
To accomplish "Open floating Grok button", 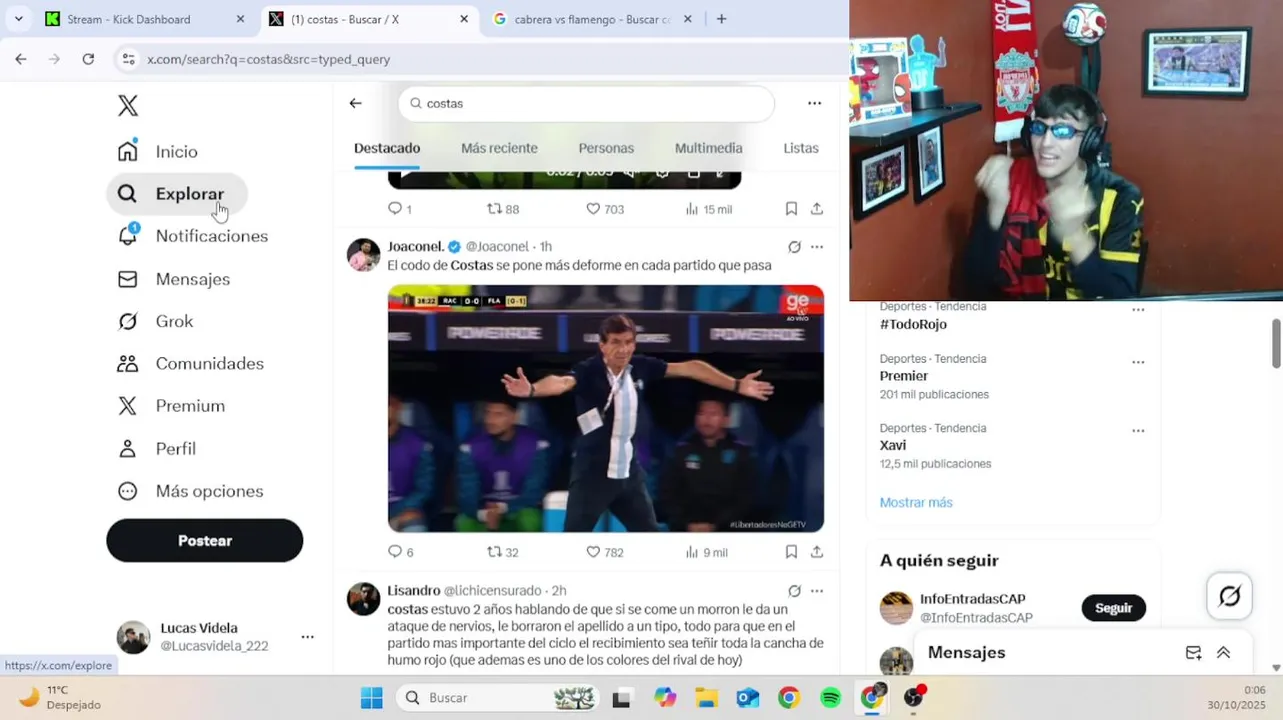I will pos(1230,596).
